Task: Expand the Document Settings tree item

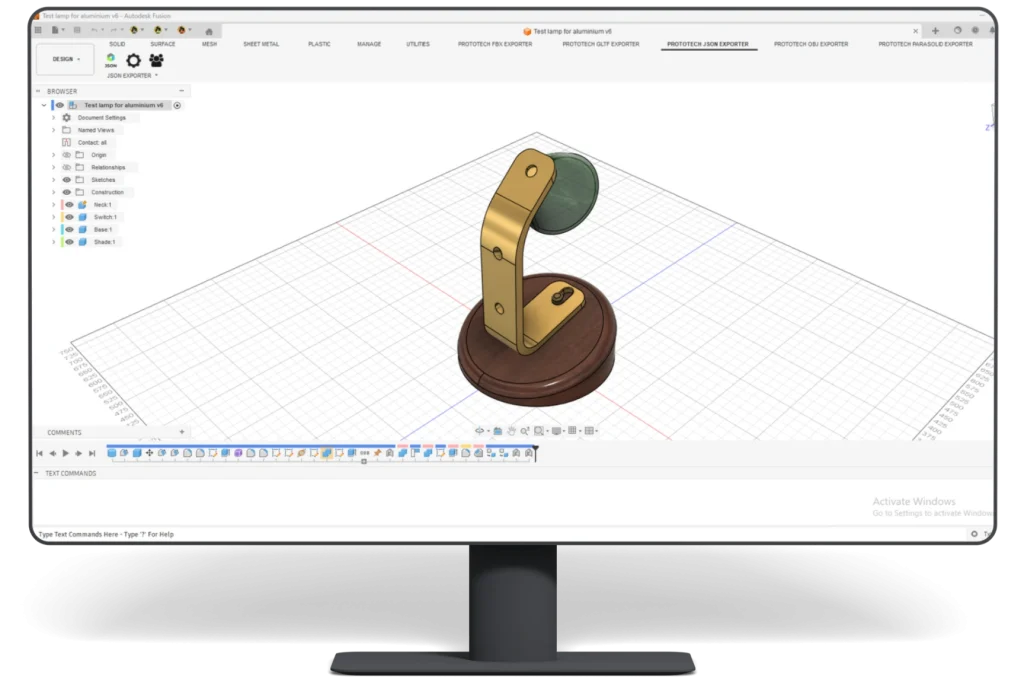Action: coord(53,117)
